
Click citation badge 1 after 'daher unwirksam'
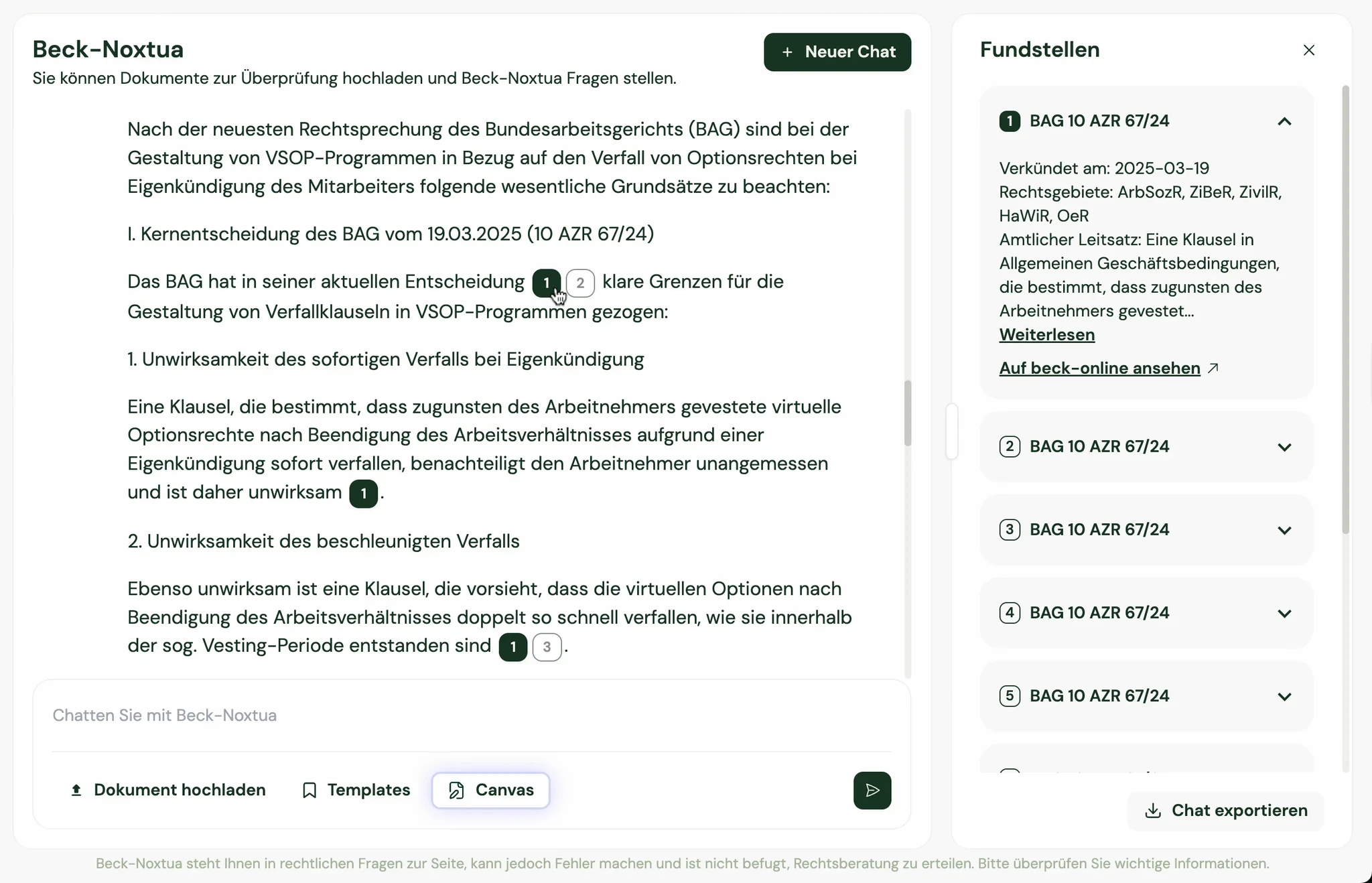pos(363,494)
